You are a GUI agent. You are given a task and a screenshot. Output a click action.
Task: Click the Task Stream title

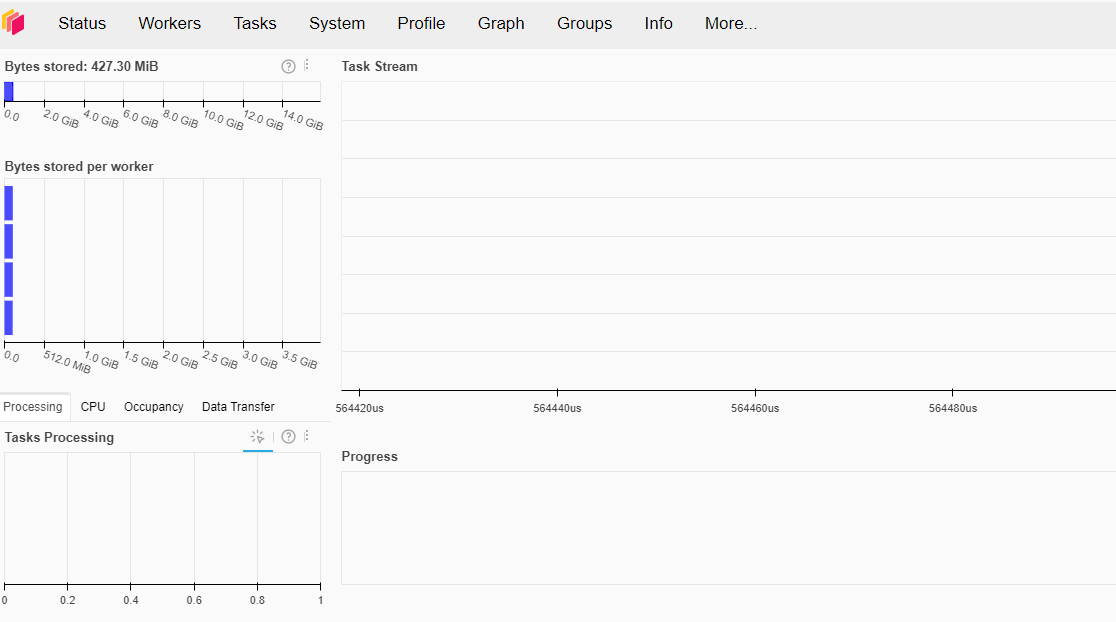[379, 66]
